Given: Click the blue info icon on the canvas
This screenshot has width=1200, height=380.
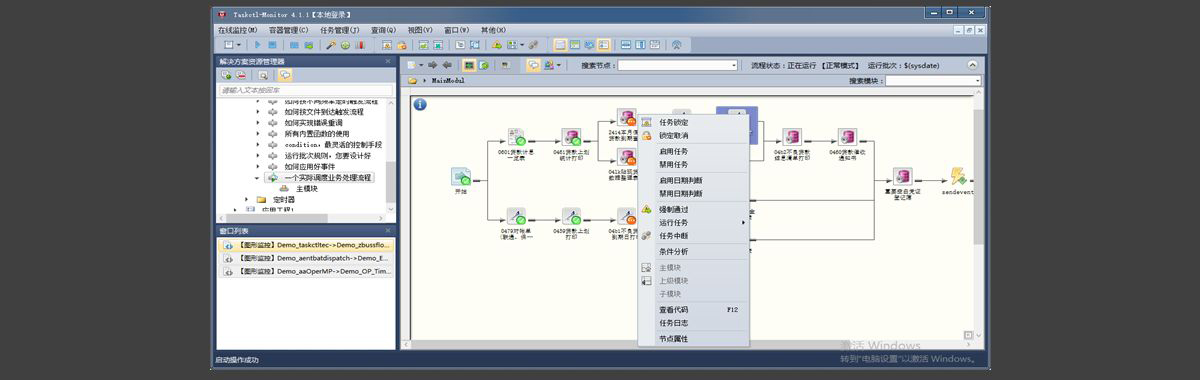Looking at the screenshot, I should click(x=420, y=104).
